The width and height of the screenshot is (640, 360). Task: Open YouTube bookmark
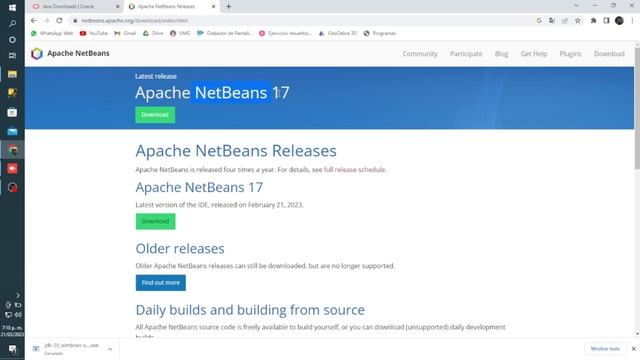pos(93,33)
